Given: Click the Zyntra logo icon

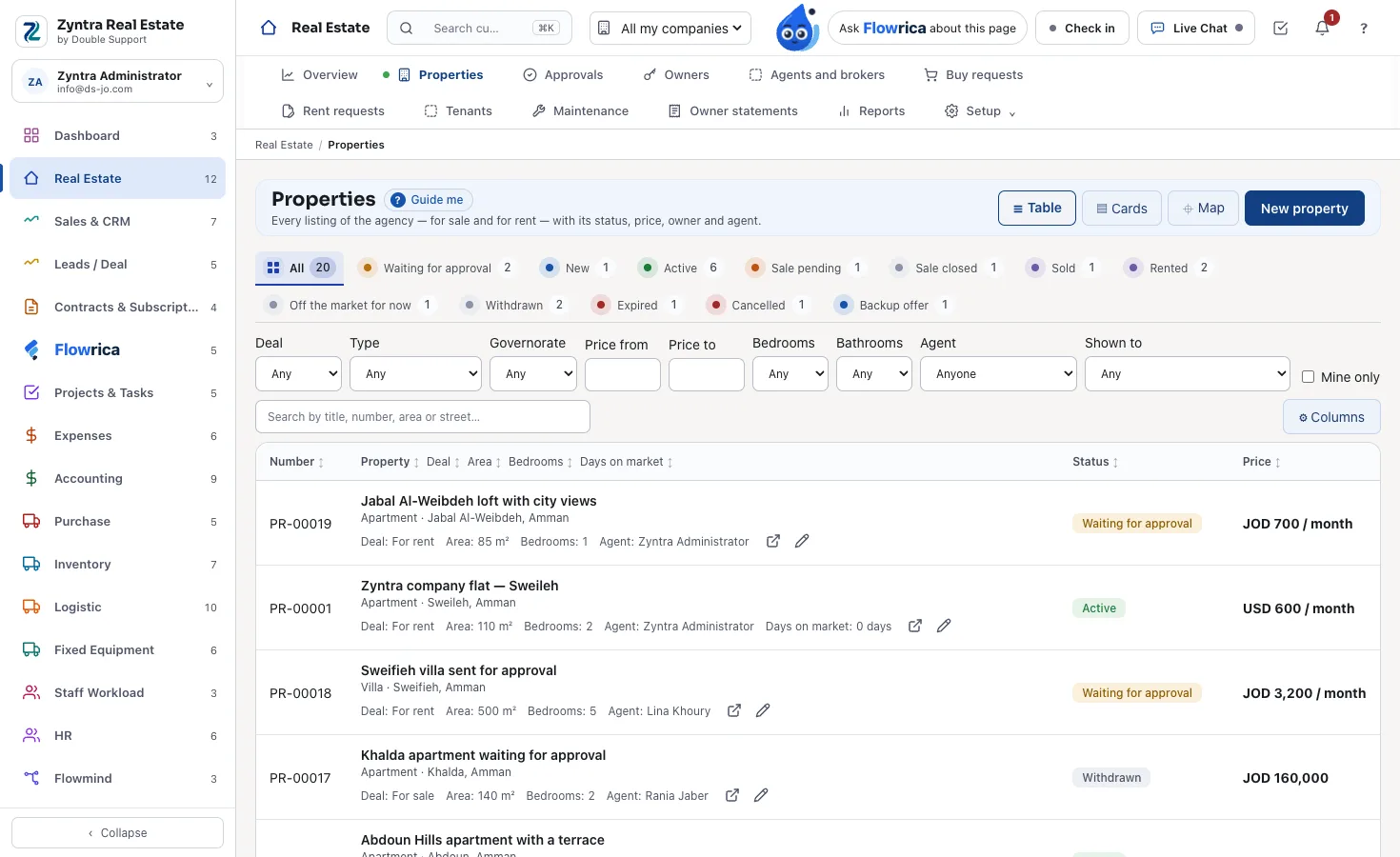Looking at the screenshot, I should click(31, 31).
